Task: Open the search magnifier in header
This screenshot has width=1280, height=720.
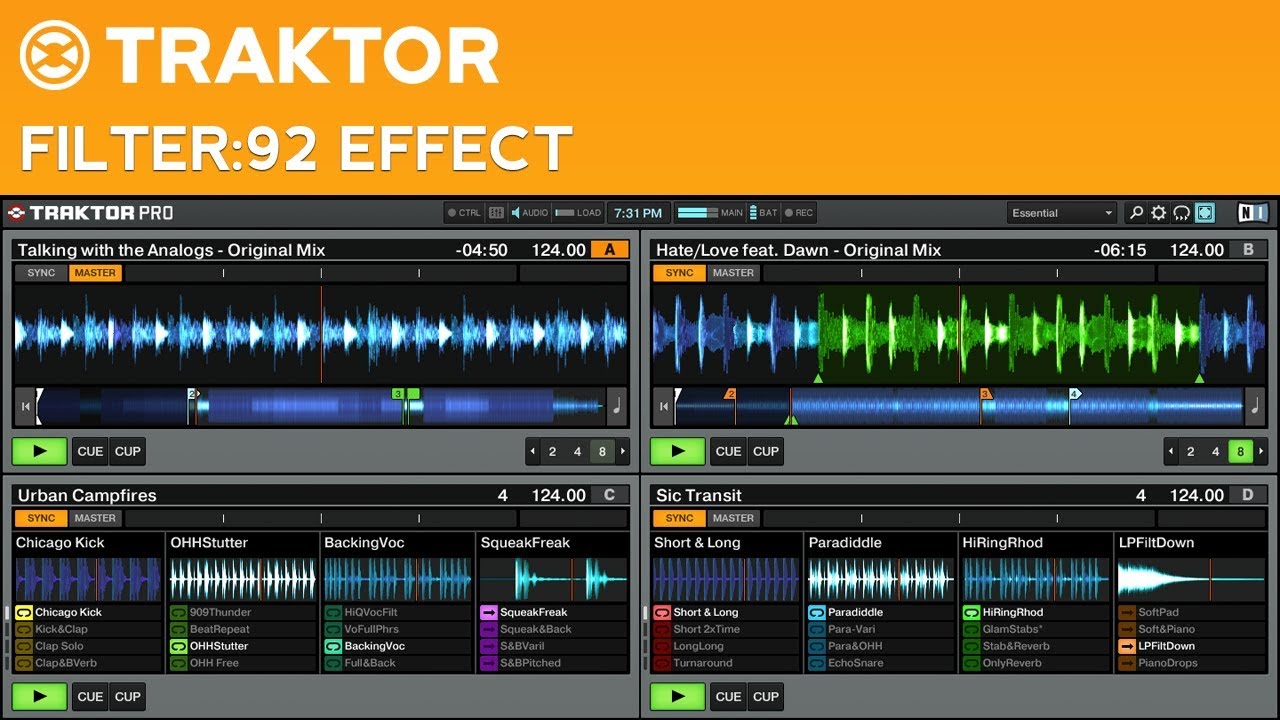Action: click(1136, 213)
